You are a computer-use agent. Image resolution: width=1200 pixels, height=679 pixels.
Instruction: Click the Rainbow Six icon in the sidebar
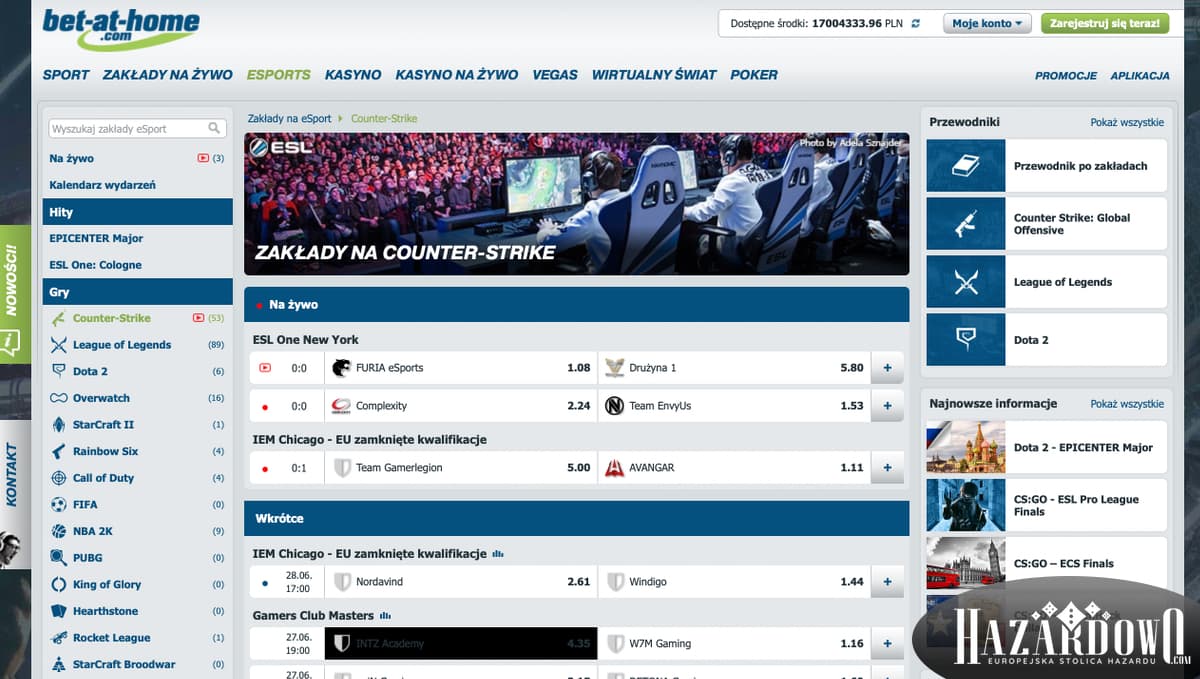[58, 451]
